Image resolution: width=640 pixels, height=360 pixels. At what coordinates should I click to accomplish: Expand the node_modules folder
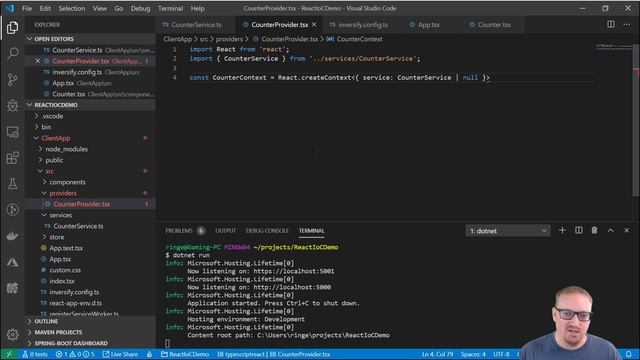(66, 149)
